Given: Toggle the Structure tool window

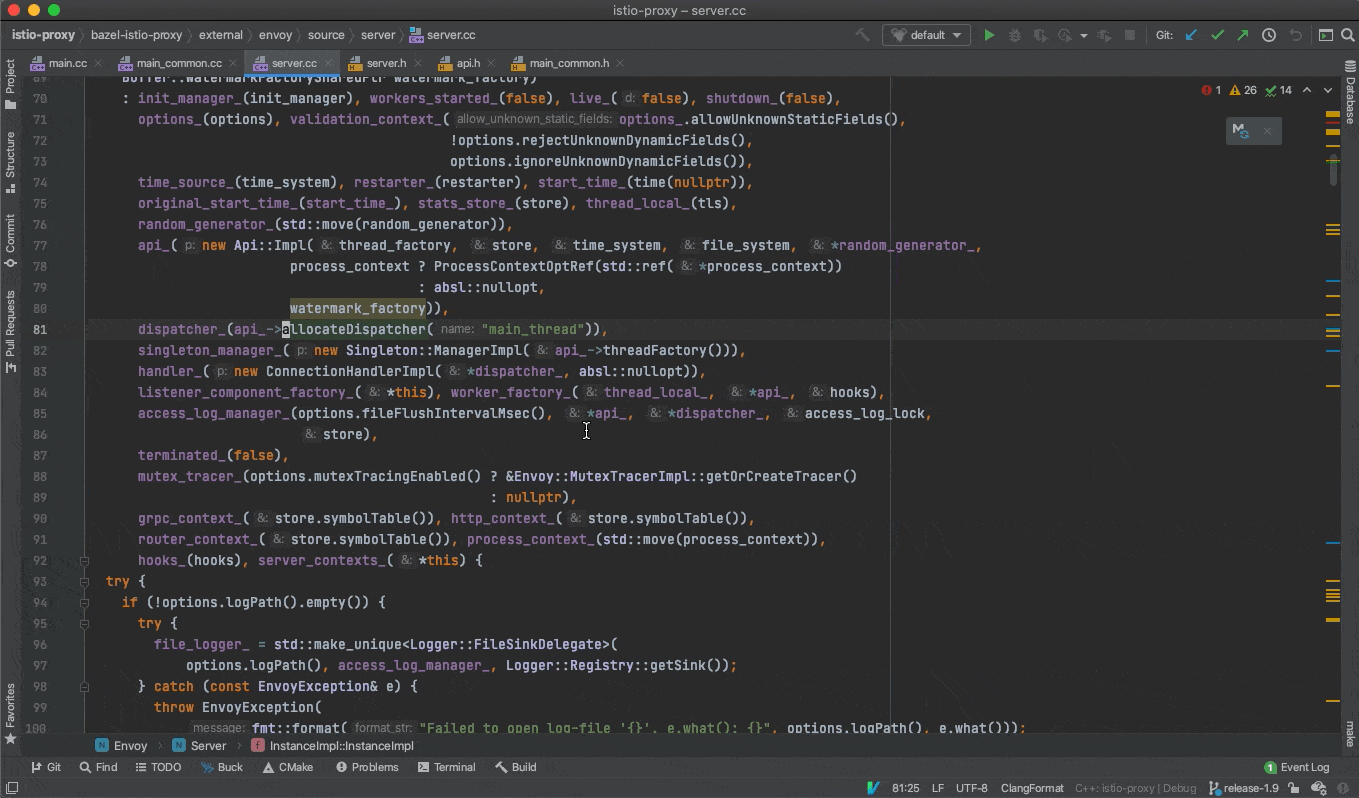Looking at the screenshot, I should point(11,160).
